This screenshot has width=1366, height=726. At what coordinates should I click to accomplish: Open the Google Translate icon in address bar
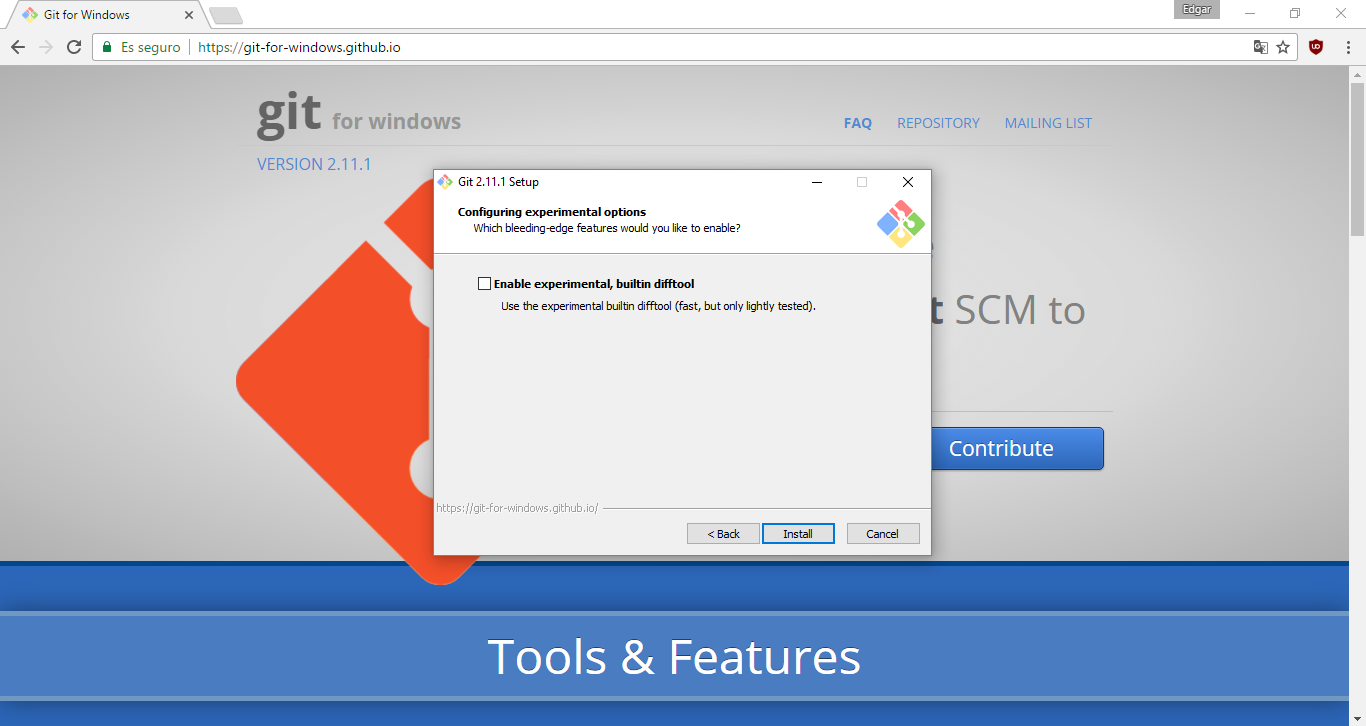tap(1261, 47)
